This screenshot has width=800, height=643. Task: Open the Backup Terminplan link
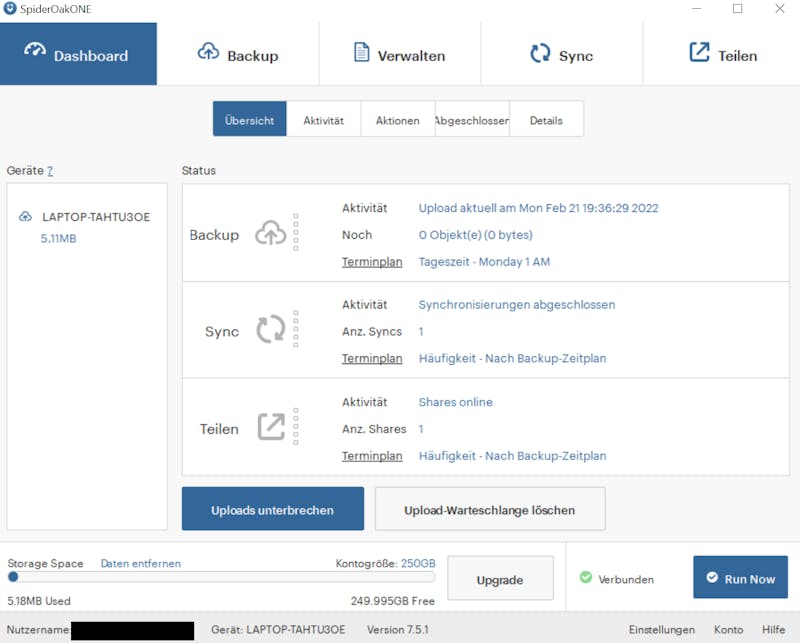pyautogui.click(x=372, y=262)
